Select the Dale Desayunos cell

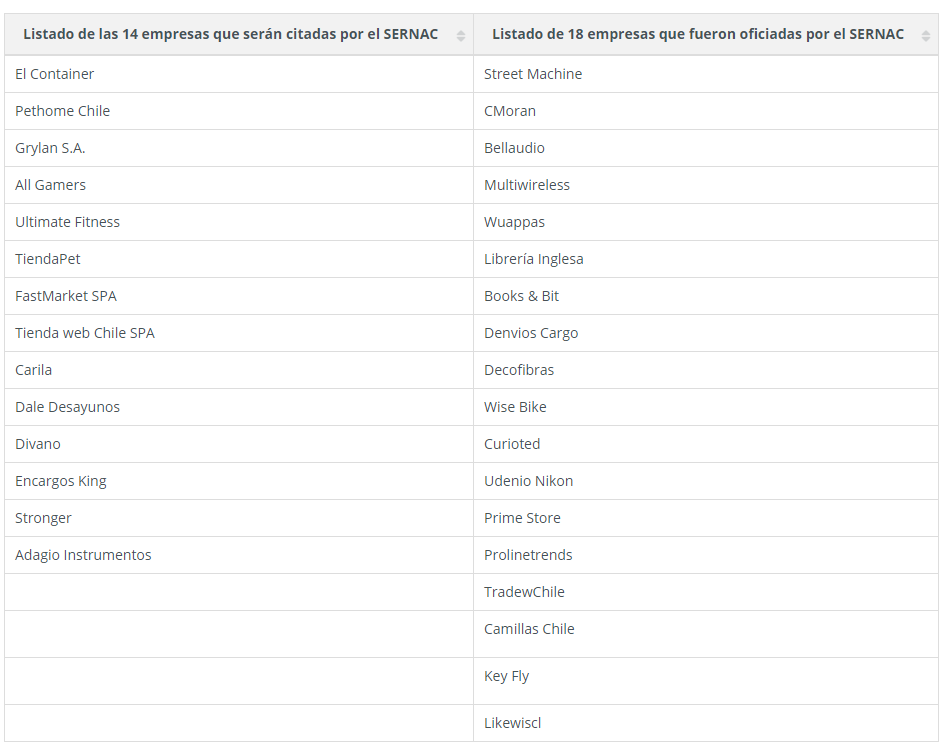tap(239, 407)
